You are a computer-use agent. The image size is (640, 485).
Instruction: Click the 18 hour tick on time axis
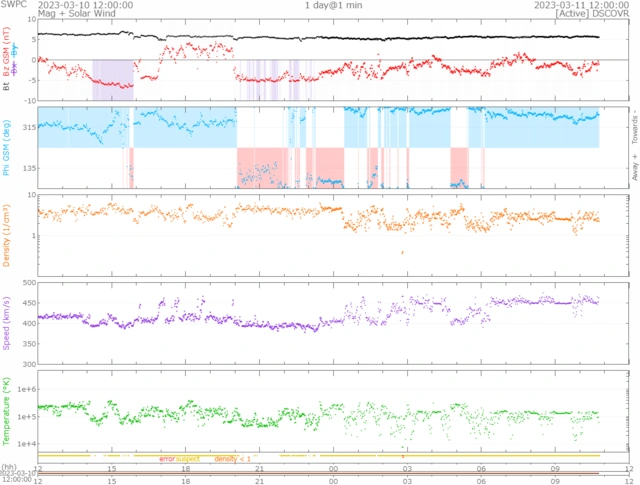click(x=186, y=468)
